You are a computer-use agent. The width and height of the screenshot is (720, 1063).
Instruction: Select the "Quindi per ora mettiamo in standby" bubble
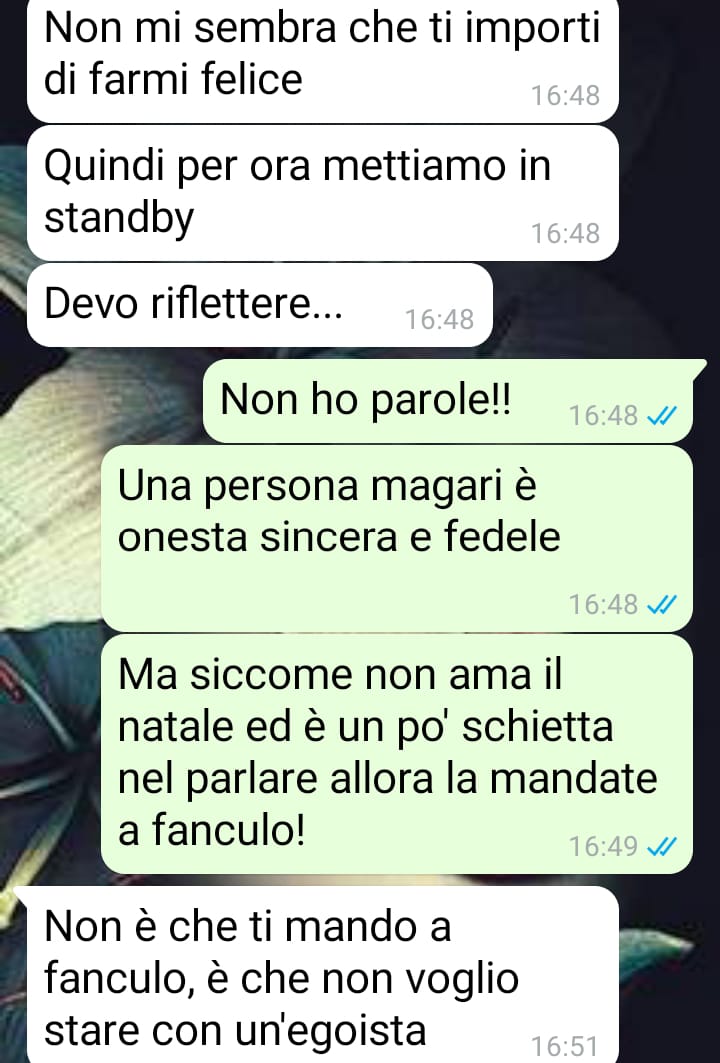pos(323,193)
